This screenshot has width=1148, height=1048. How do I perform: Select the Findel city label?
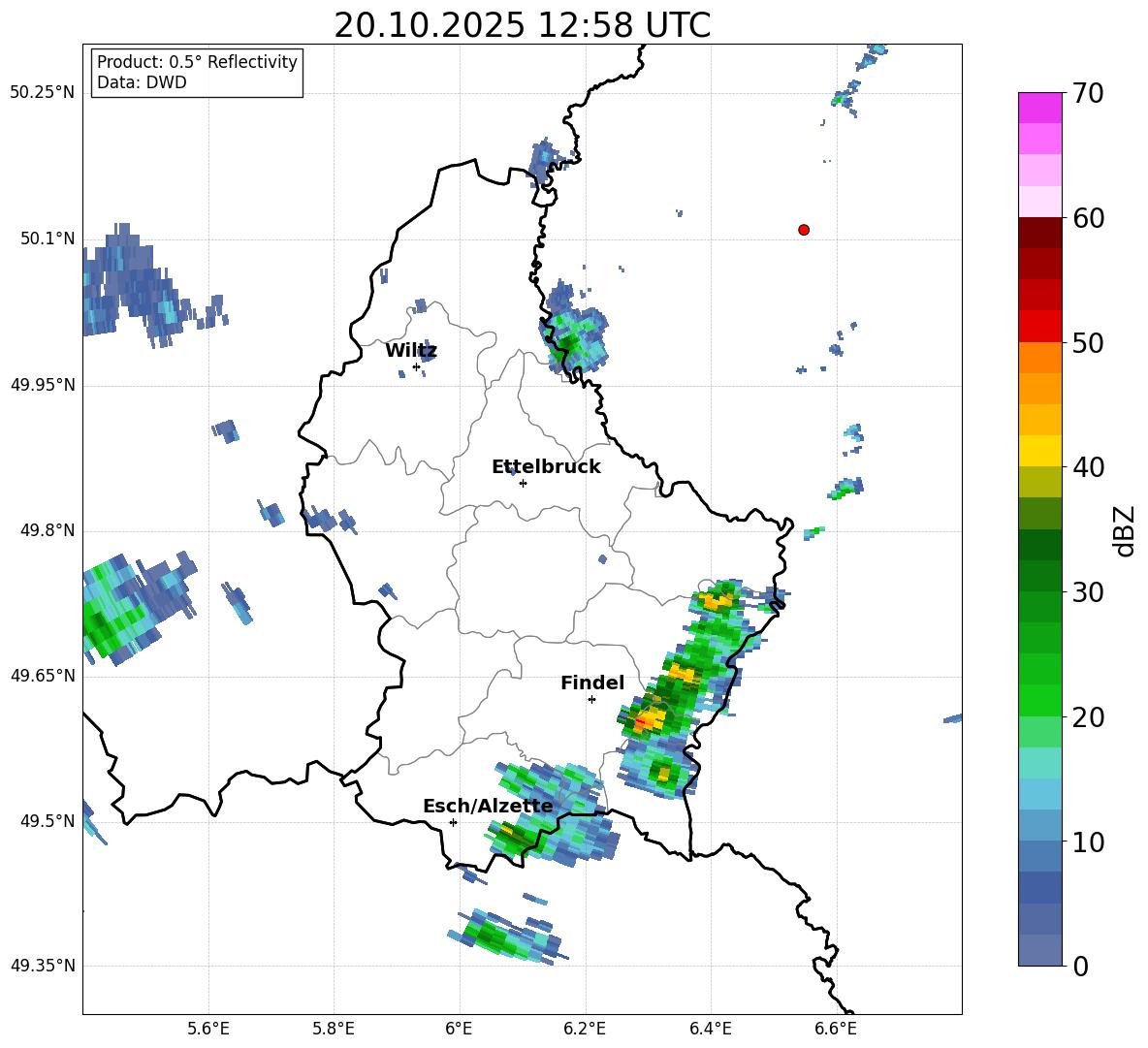pos(592,683)
